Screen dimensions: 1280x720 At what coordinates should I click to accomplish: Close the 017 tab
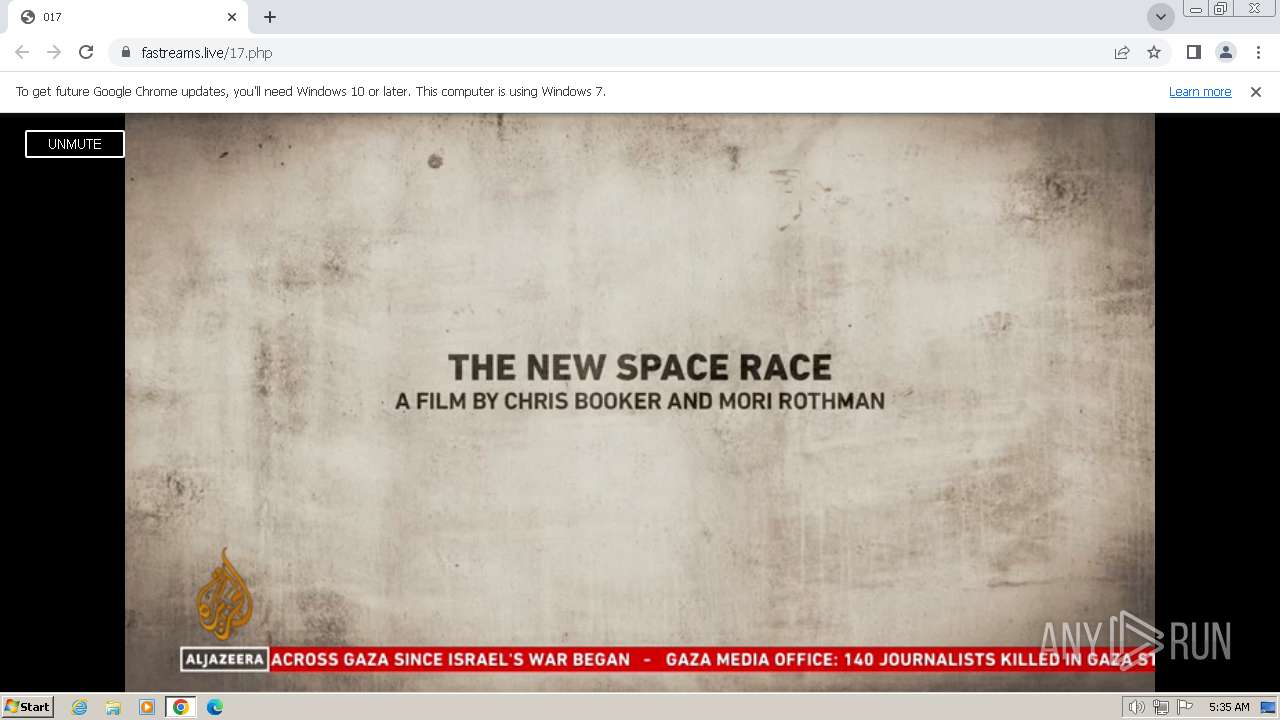tap(232, 17)
